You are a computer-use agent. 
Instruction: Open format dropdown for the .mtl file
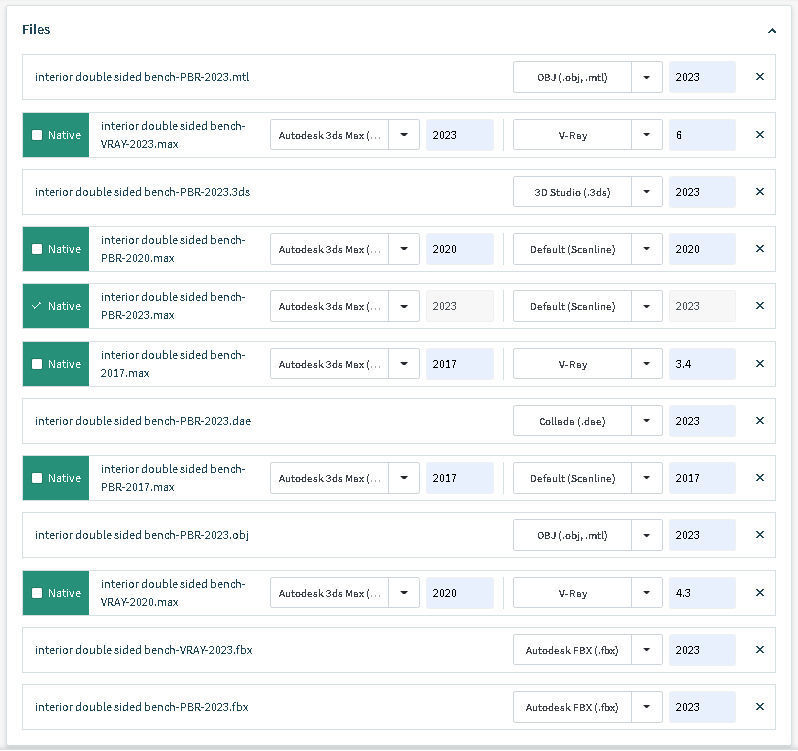pos(647,77)
